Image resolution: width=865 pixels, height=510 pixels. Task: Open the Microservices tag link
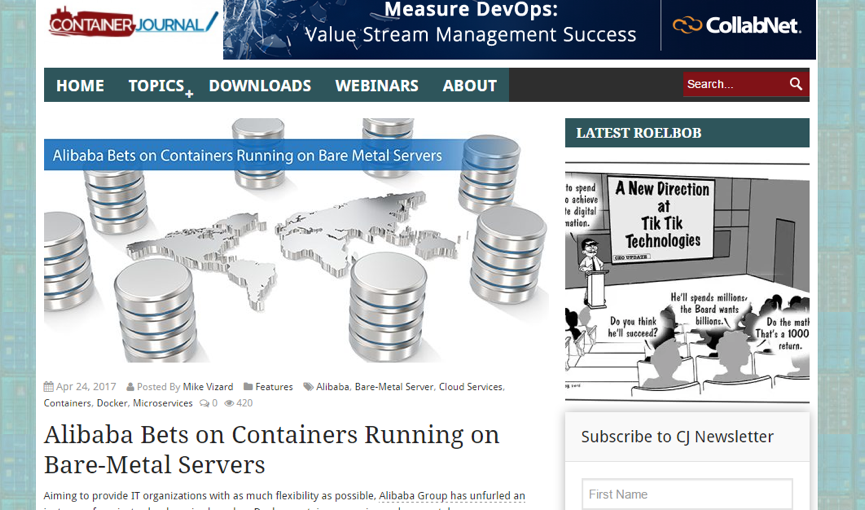tap(163, 403)
